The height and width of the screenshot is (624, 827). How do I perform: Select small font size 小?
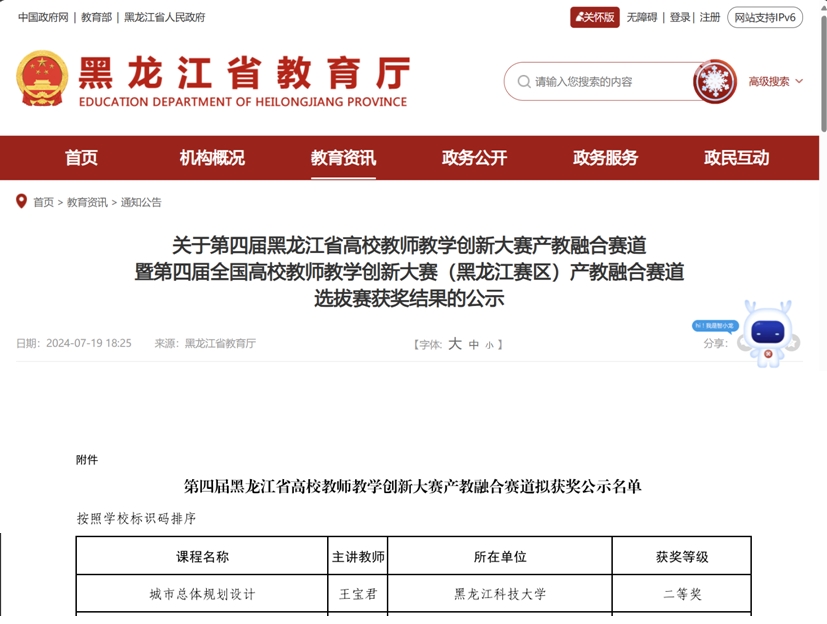489,345
